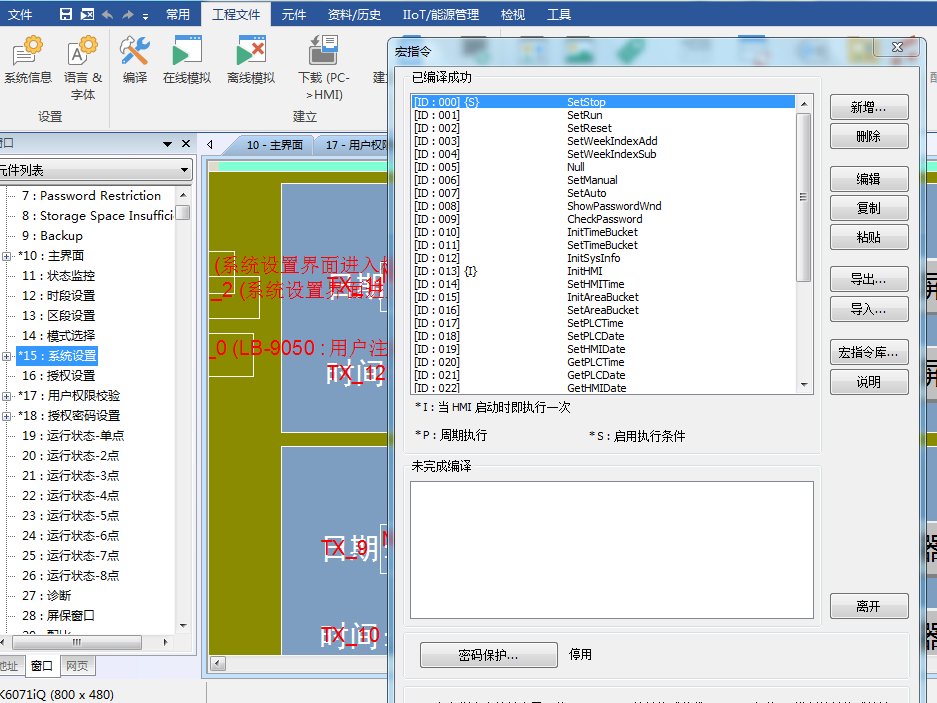Click the 密码保护... button
The width and height of the screenshot is (937, 703).
point(488,655)
